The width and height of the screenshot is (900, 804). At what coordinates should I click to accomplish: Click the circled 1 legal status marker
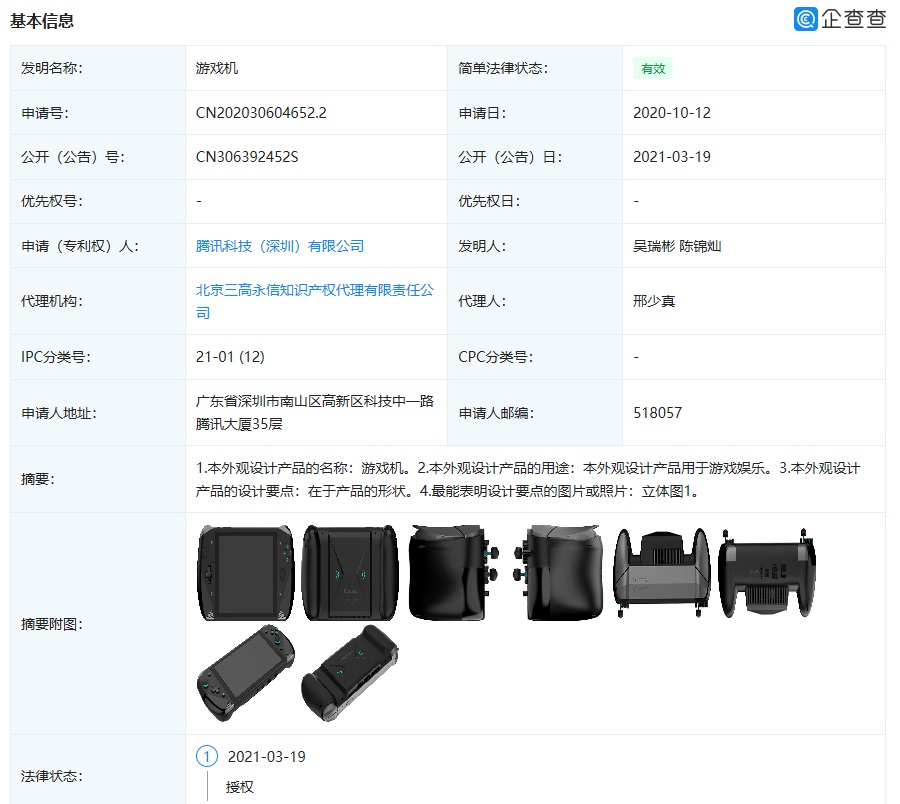(x=207, y=756)
